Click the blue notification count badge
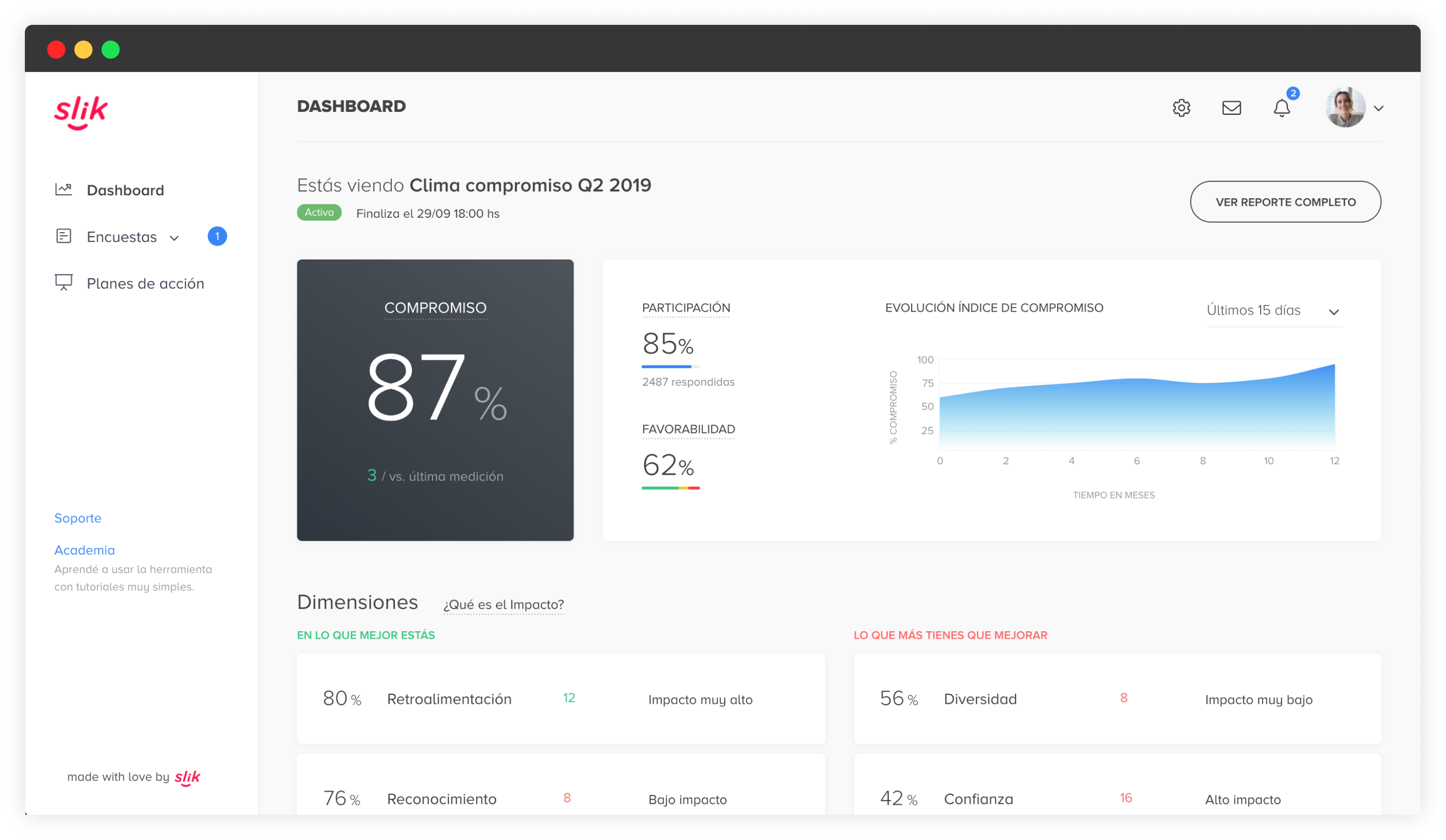 [x=1292, y=93]
